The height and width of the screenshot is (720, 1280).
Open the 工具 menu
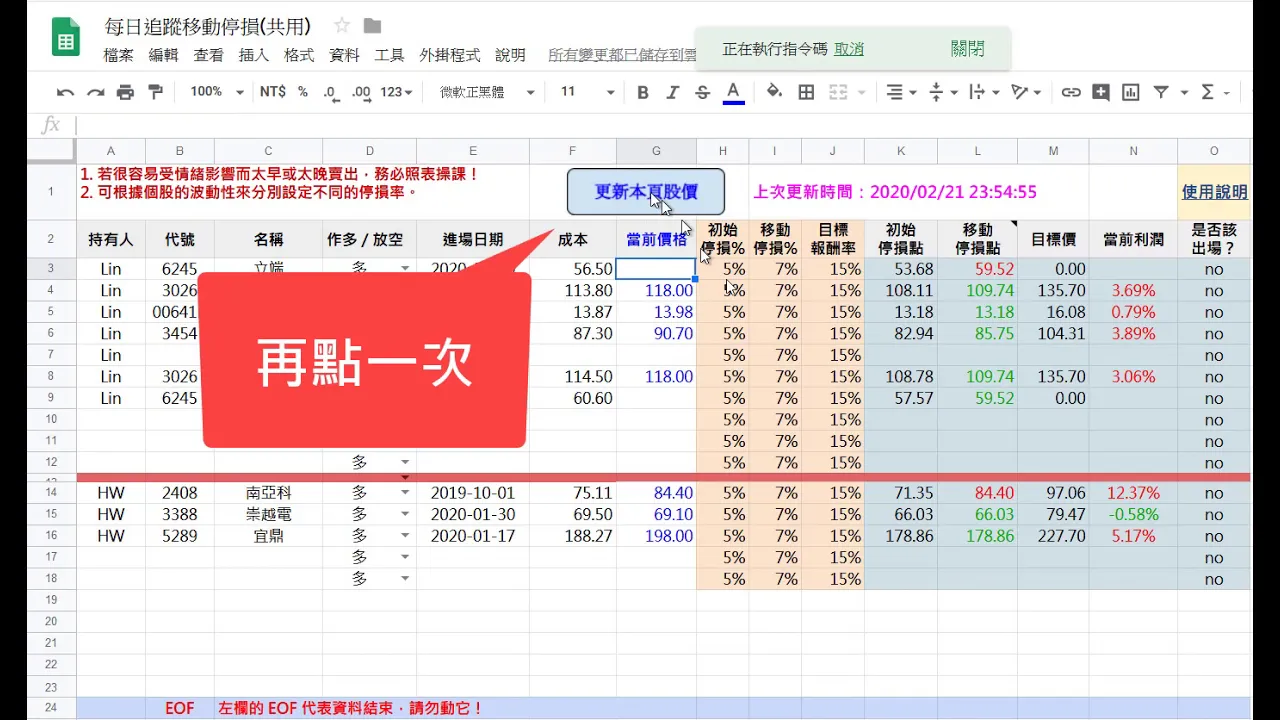389,56
